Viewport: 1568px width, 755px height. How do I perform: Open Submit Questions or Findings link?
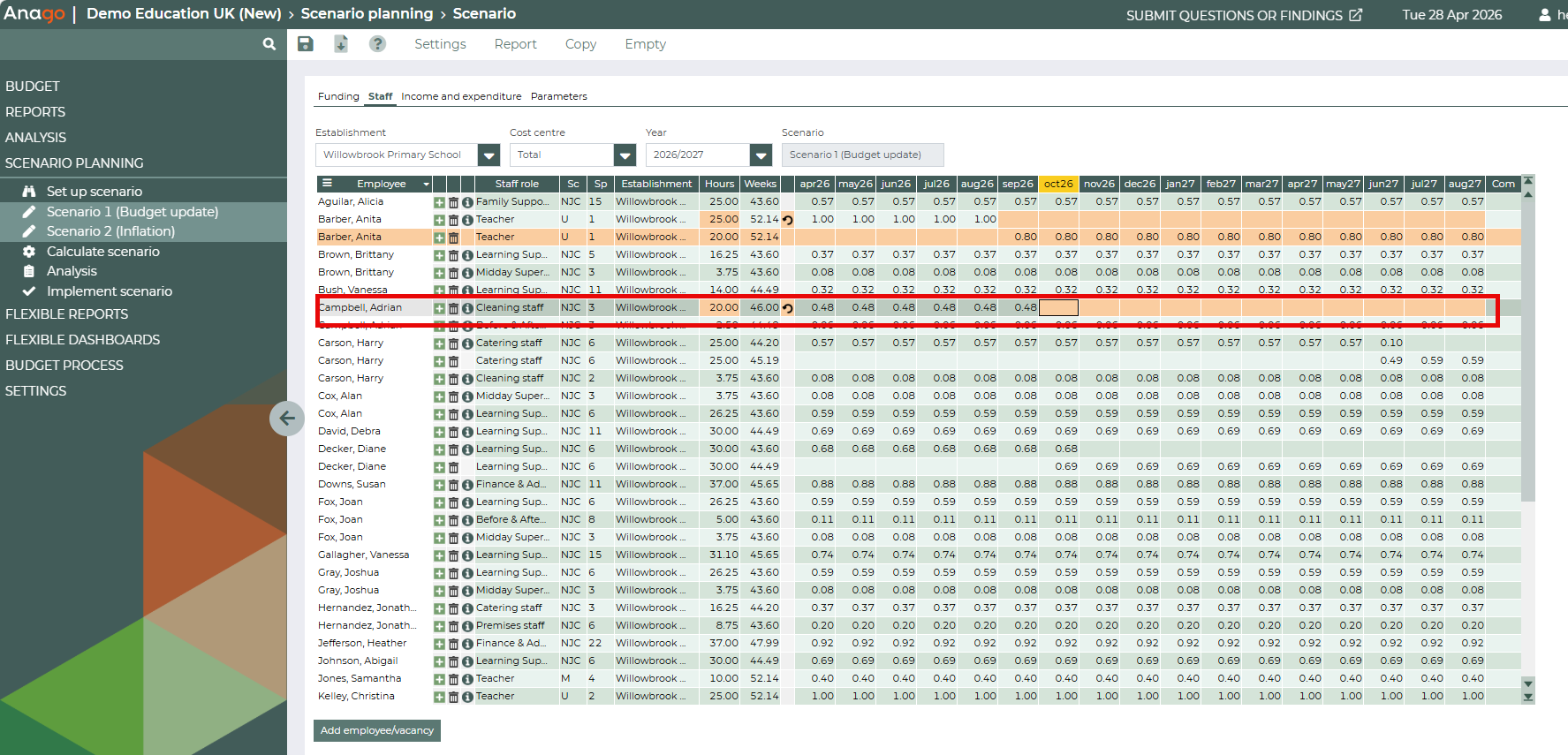[x=1244, y=15]
